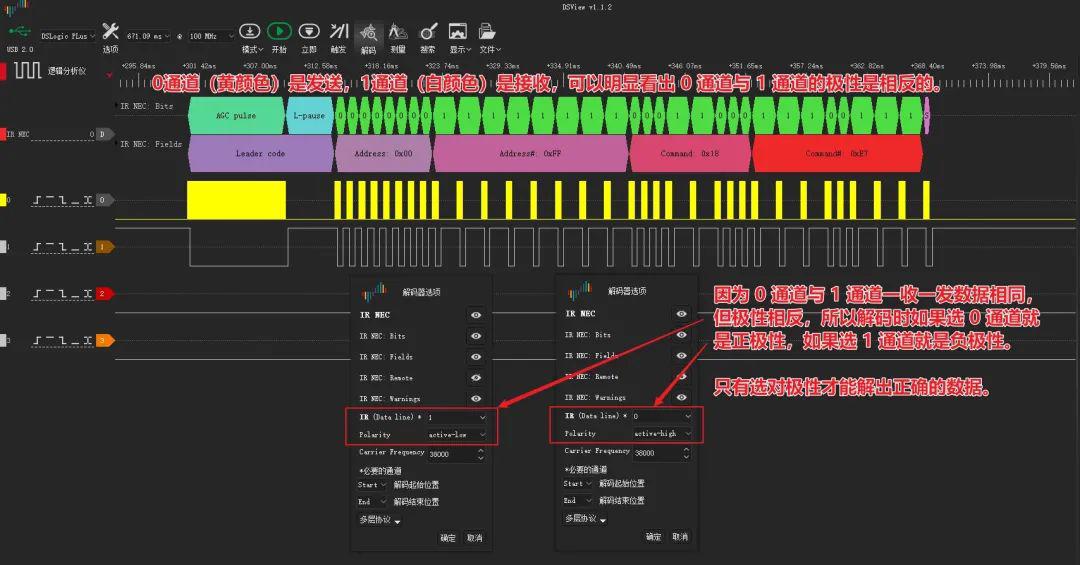The image size is (1080, 565).
Task: Click the orange channel 3 label tag
Action: tap(104, 340)
